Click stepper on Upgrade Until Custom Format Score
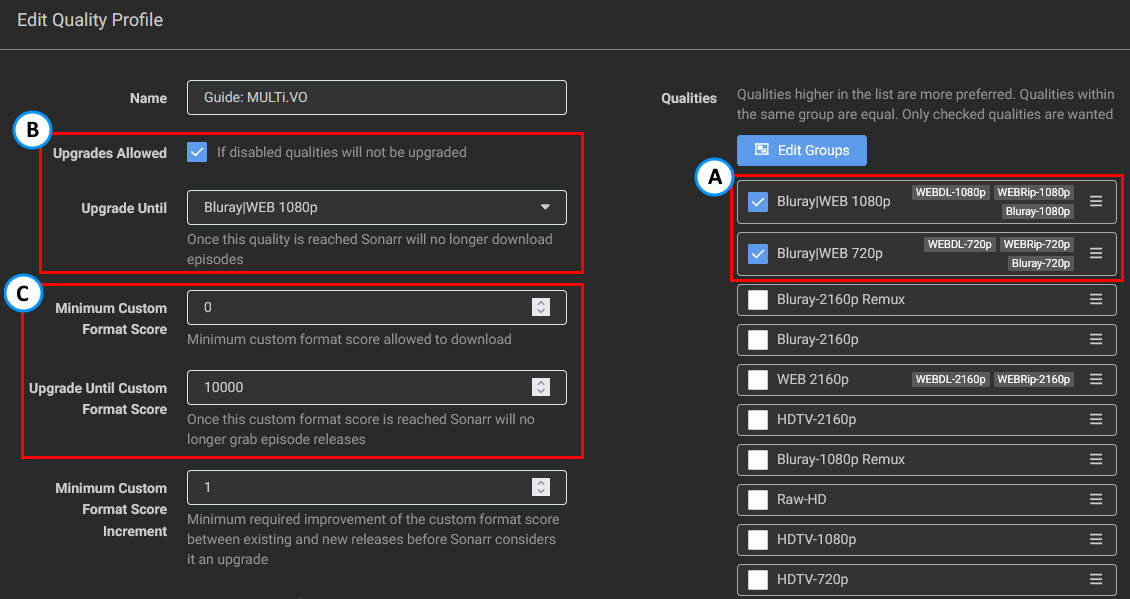Viewport: 1130px width, 599px height. click(541, 387)
